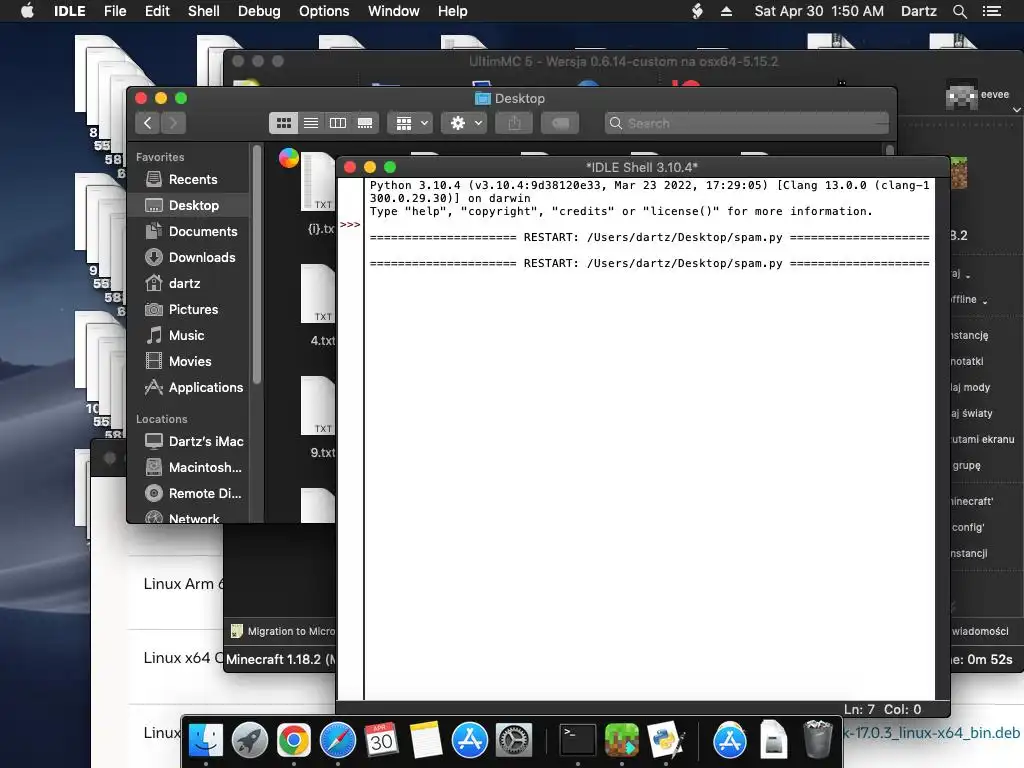Open the IDLE application menu

coord(70,11)
